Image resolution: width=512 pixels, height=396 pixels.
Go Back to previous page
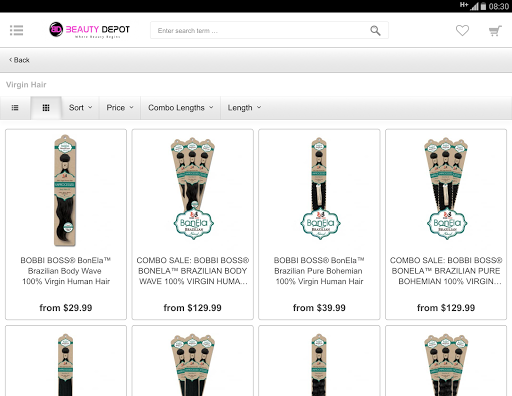point(19,60)
